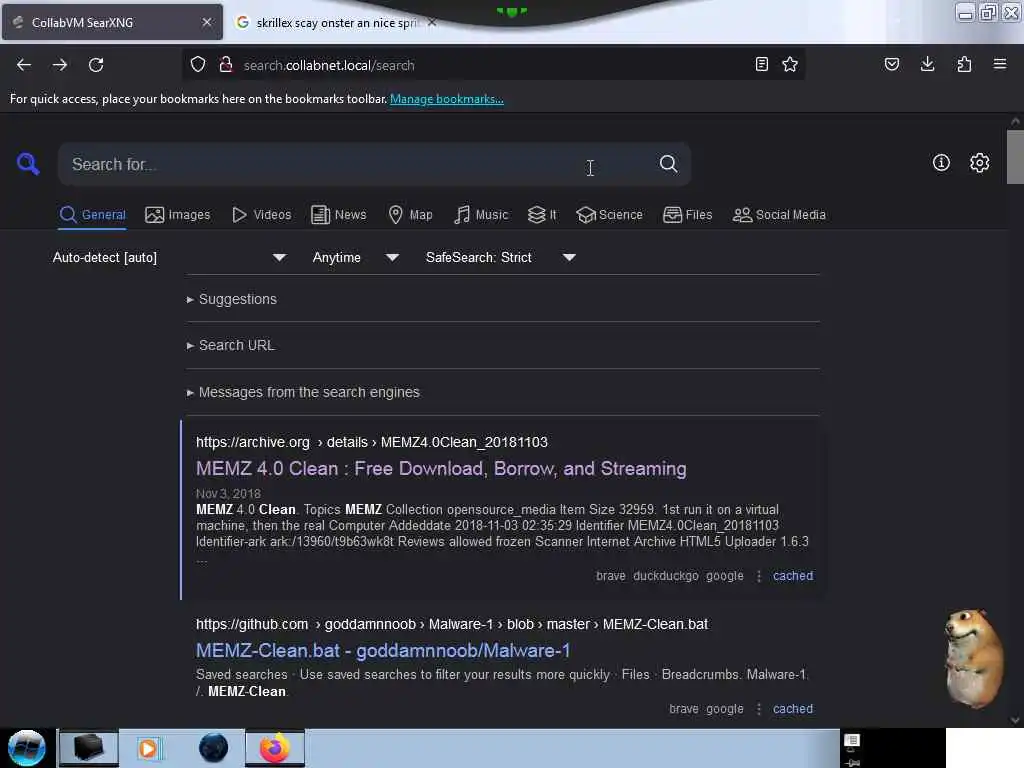Screen dimensions: 1024x768
Task: Open result options dots beside archive.org cached
Action: point(759,576)
